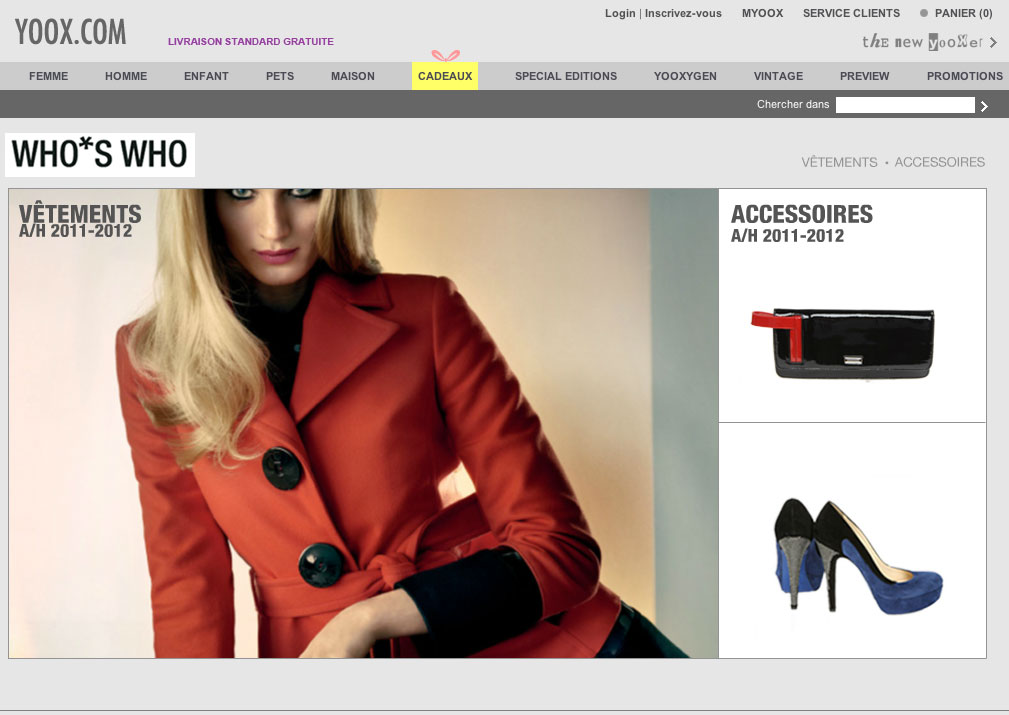Go to SPECIAL EDITIONS
Image resolution: width=1009 pixels, height=715 pixels.
[566, 76]
